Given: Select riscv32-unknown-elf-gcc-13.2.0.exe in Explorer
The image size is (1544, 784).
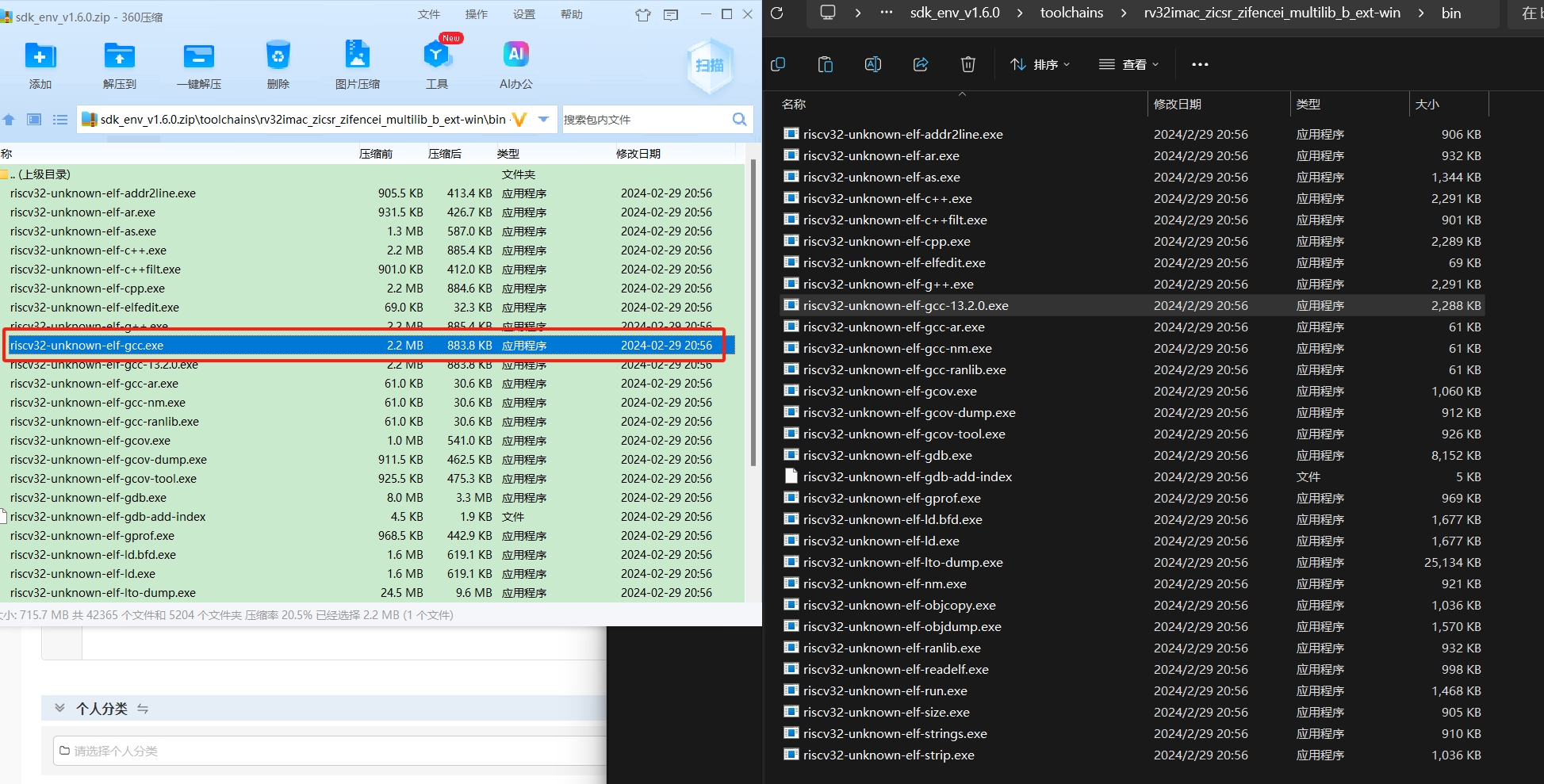Looking at the screenshot, I should tap(1132, 305).
